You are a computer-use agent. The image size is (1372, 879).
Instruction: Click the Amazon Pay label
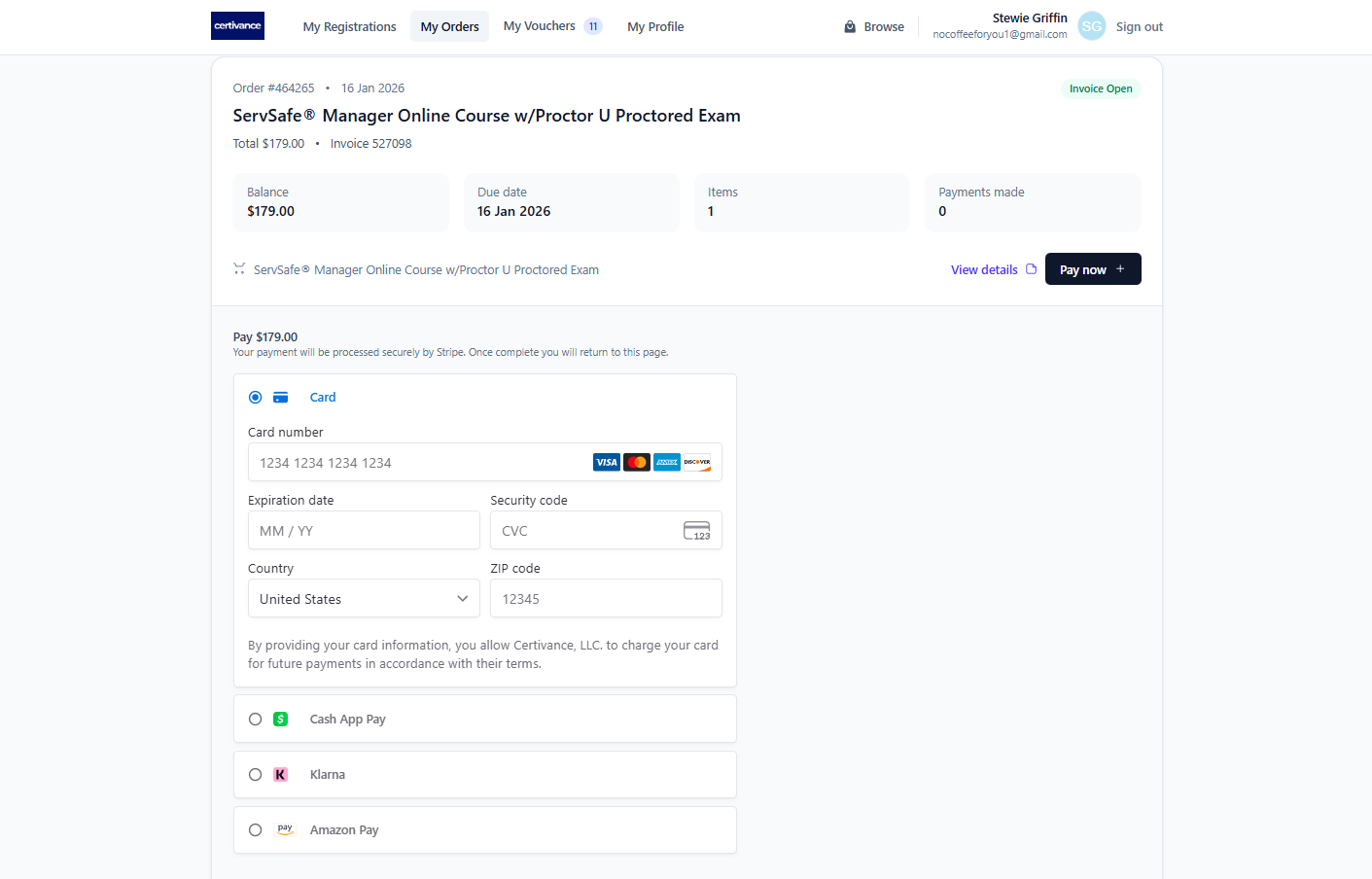pyautogui.click(x=344, y=830)
